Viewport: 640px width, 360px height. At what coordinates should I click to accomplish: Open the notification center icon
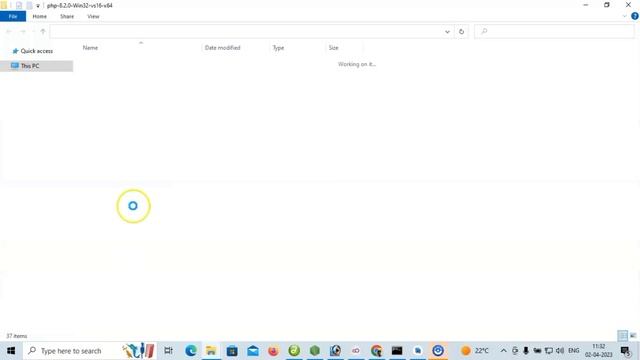625,351
